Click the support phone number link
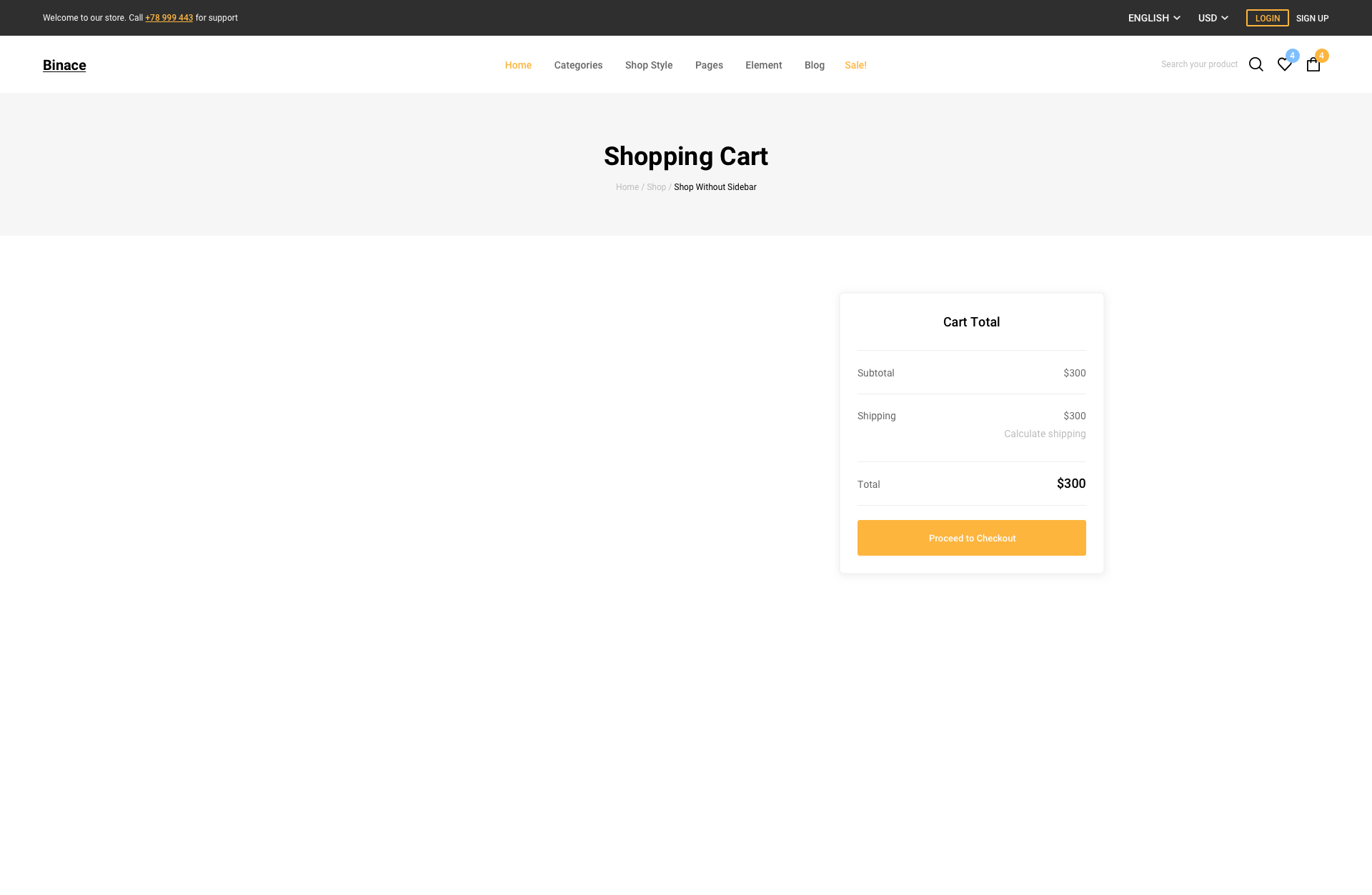Screen dimensions: 1372x895 tap(169, 18)
